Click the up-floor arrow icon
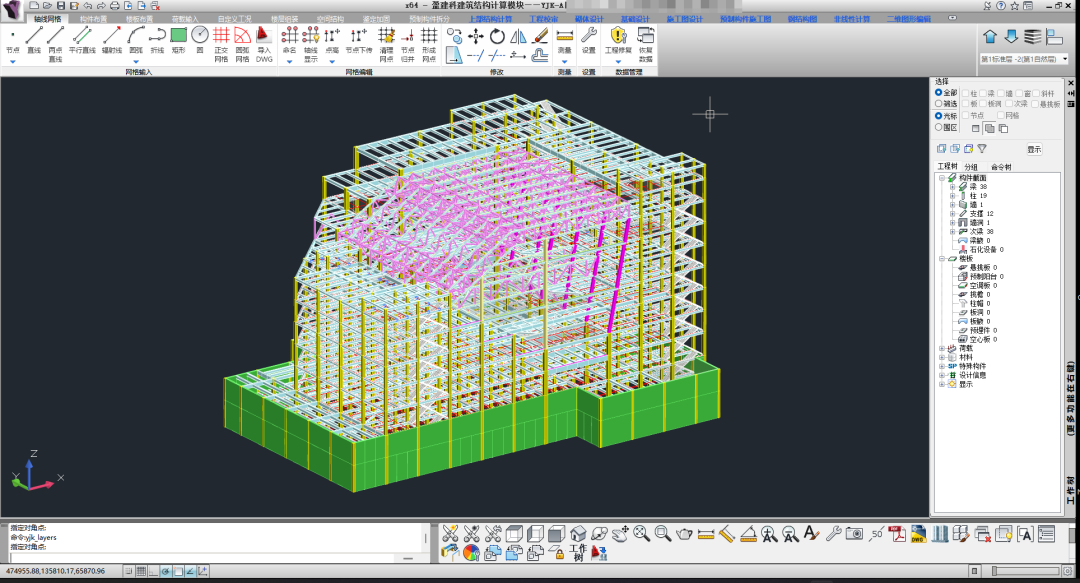Viewport: 1080px width, 583px height. click(990, 37)
